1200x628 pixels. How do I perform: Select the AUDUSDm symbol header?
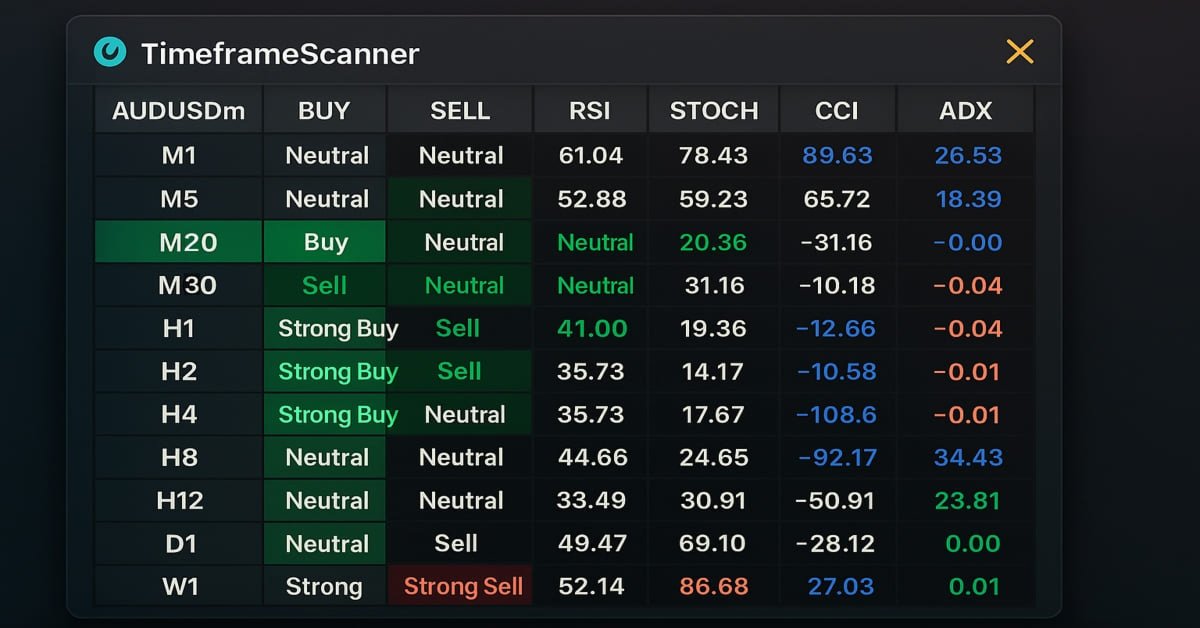coord(177,110)
